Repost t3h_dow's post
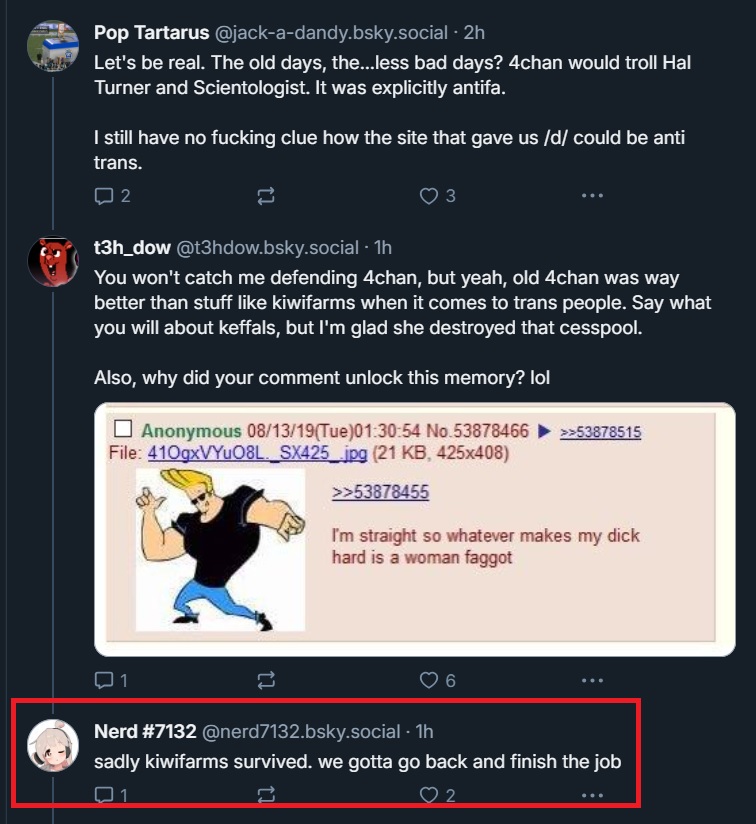This screenshot has height=824, width=756. coord(265,680)
